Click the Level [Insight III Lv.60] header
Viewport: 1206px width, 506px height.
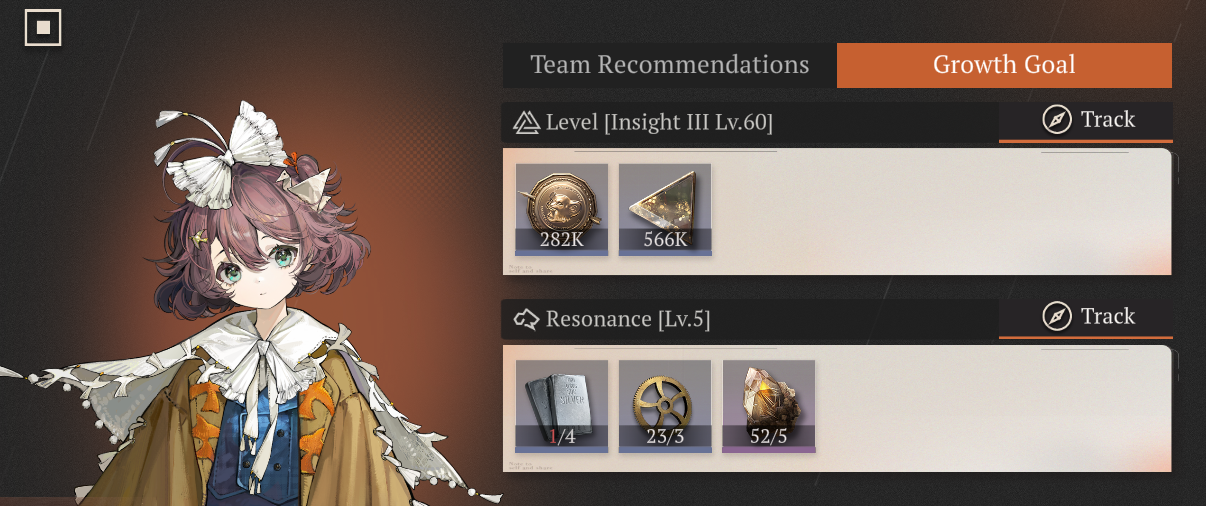659,123
